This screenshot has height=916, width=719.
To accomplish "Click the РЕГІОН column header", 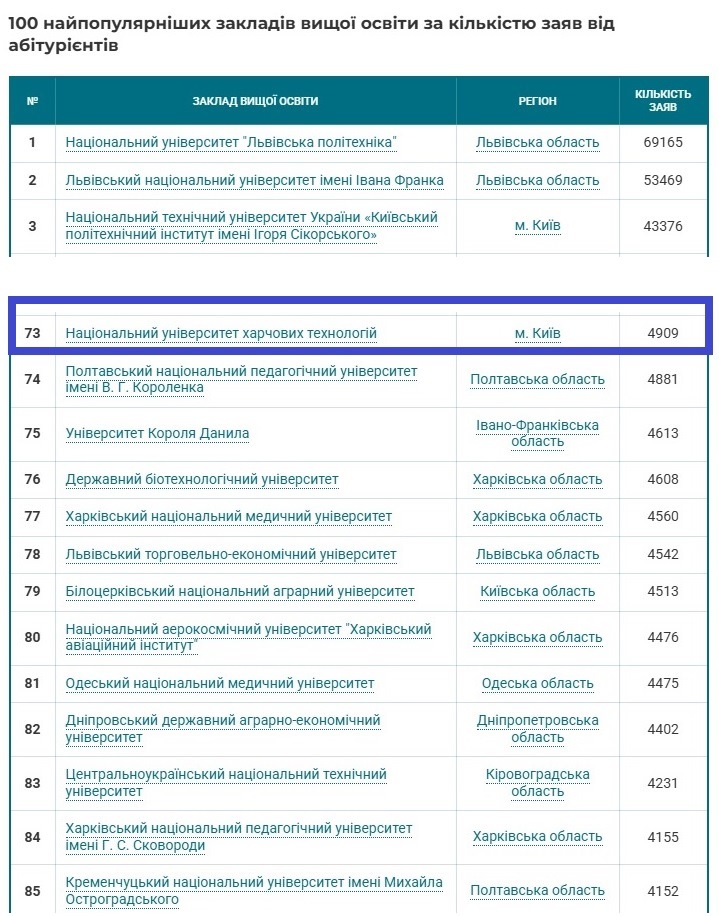I will tap(537, 101).
